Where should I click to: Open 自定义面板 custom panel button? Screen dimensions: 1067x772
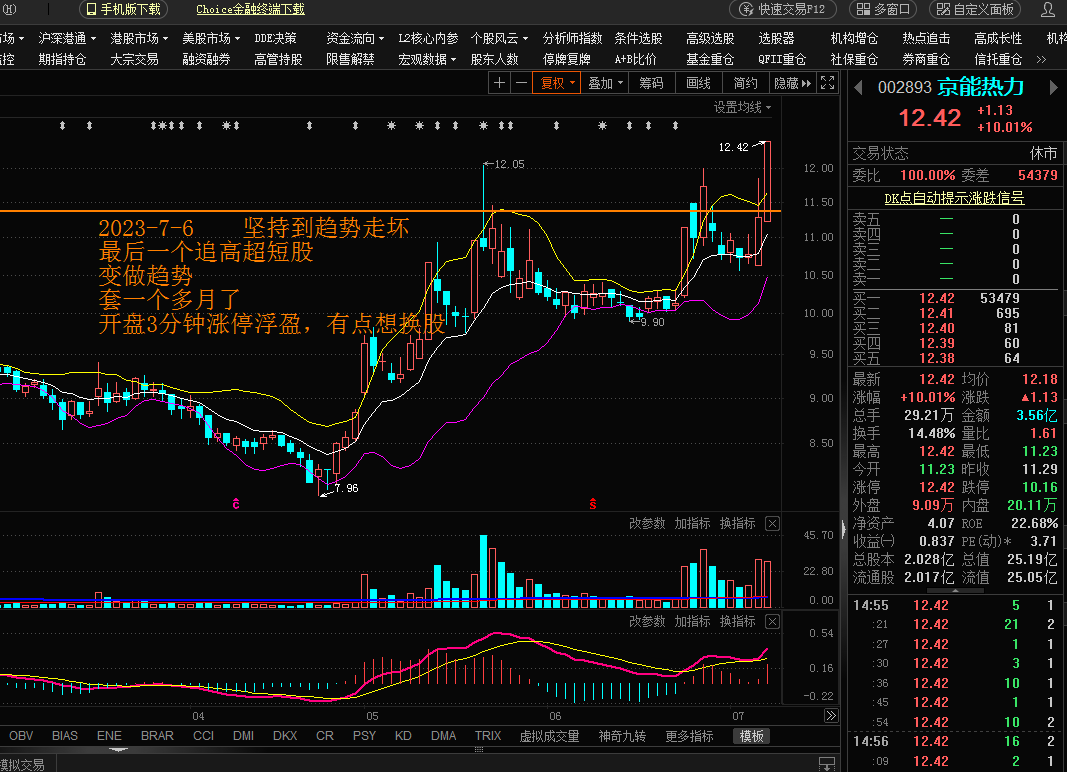pos(976,10)
